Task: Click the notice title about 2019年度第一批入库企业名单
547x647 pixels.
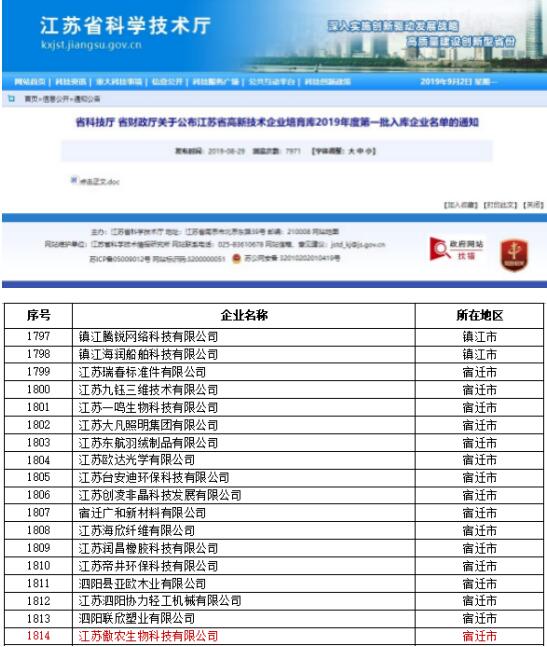Action: click(277, 122)
